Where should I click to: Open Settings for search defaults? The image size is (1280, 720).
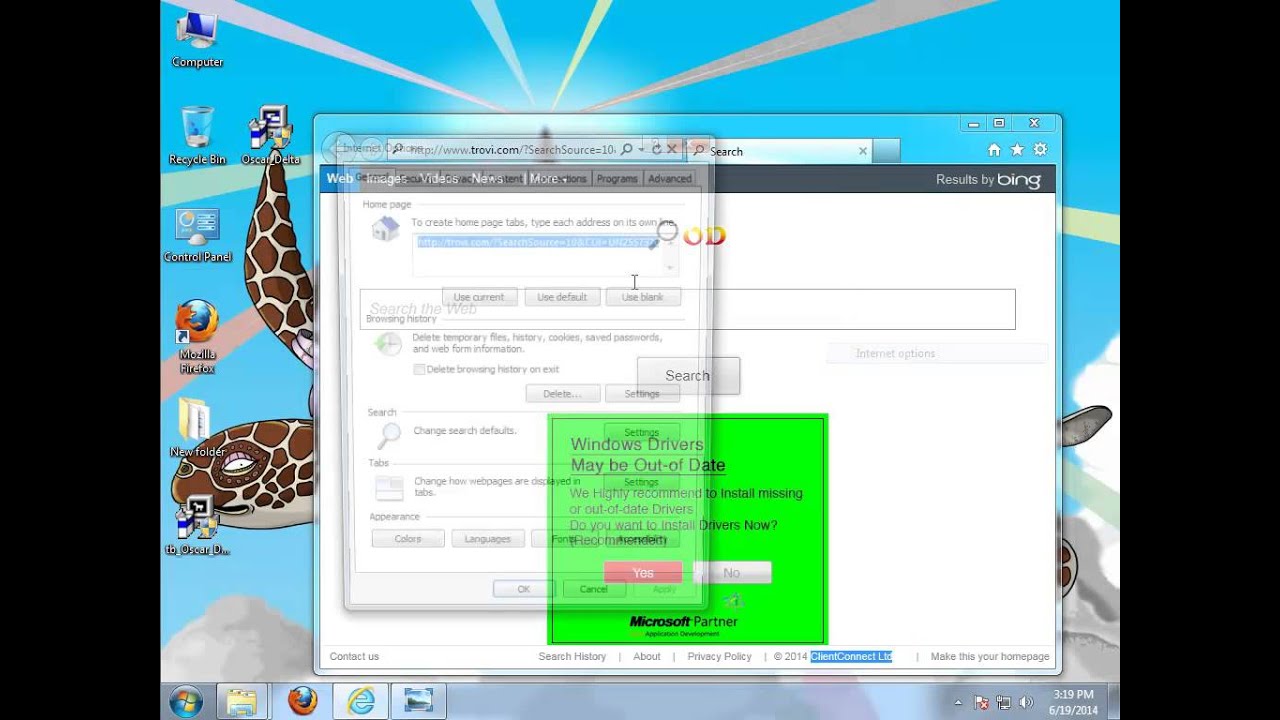(642, 433)
